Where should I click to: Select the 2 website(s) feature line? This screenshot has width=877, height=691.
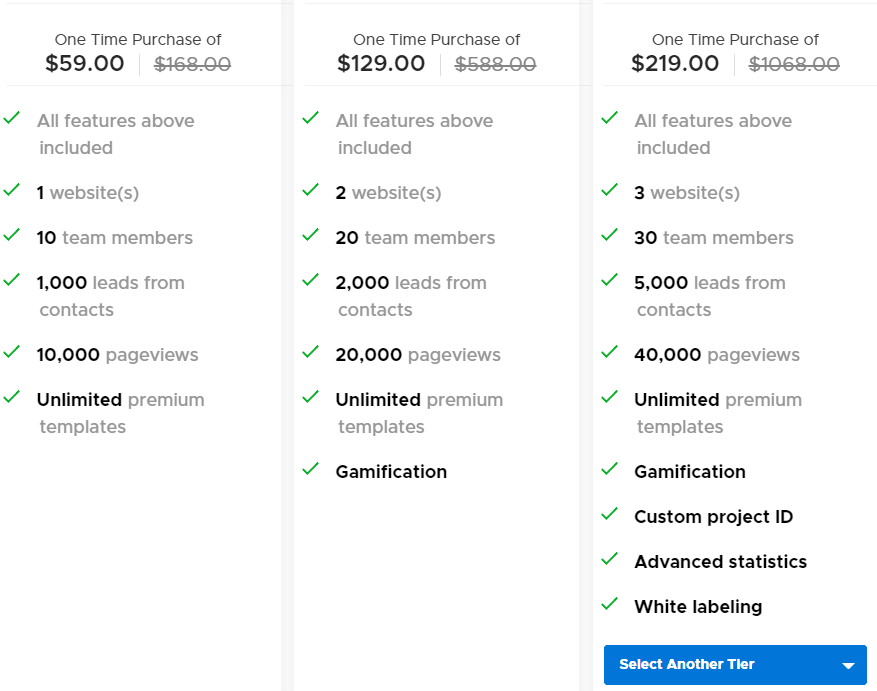click(390, 192)
